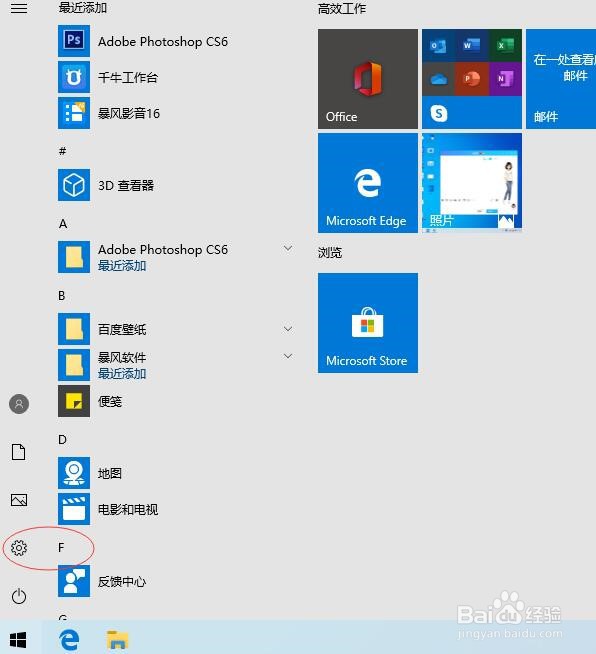Open 3D 查看器 app
596x654 pixels.
pyautogui.click(x=106, y=185)
